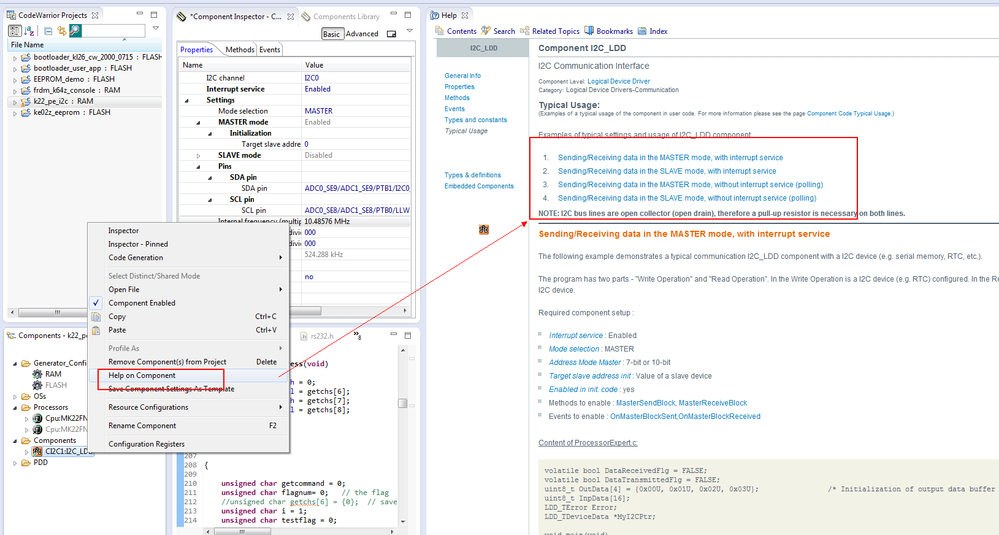Select Configuration Registers menu entry
The image size is (999, 535).
tap(188, 445)
